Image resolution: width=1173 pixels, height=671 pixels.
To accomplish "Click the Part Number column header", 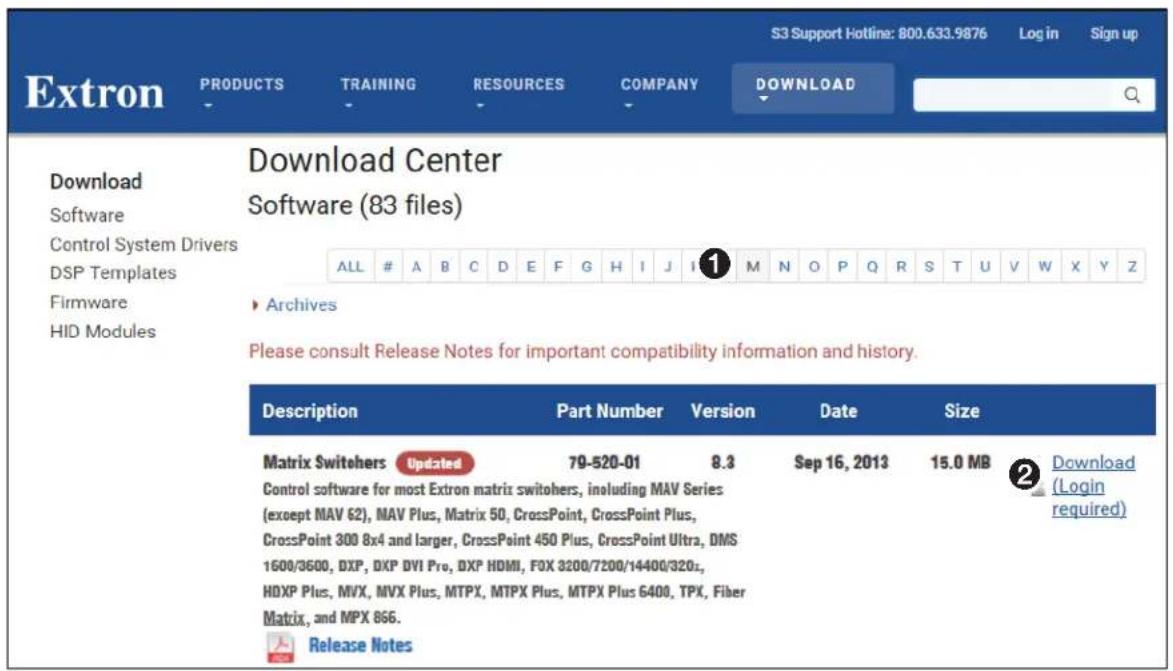I will click(610, 411).
